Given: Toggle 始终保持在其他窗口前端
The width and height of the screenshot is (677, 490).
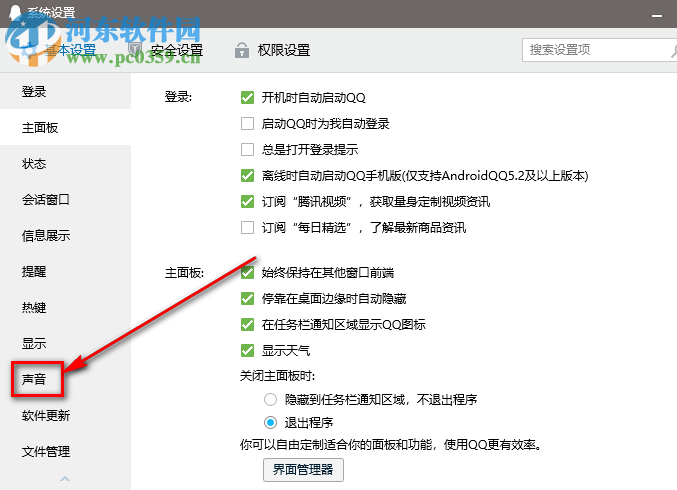Looking at the screenshot, I should (x=247, y=272).
